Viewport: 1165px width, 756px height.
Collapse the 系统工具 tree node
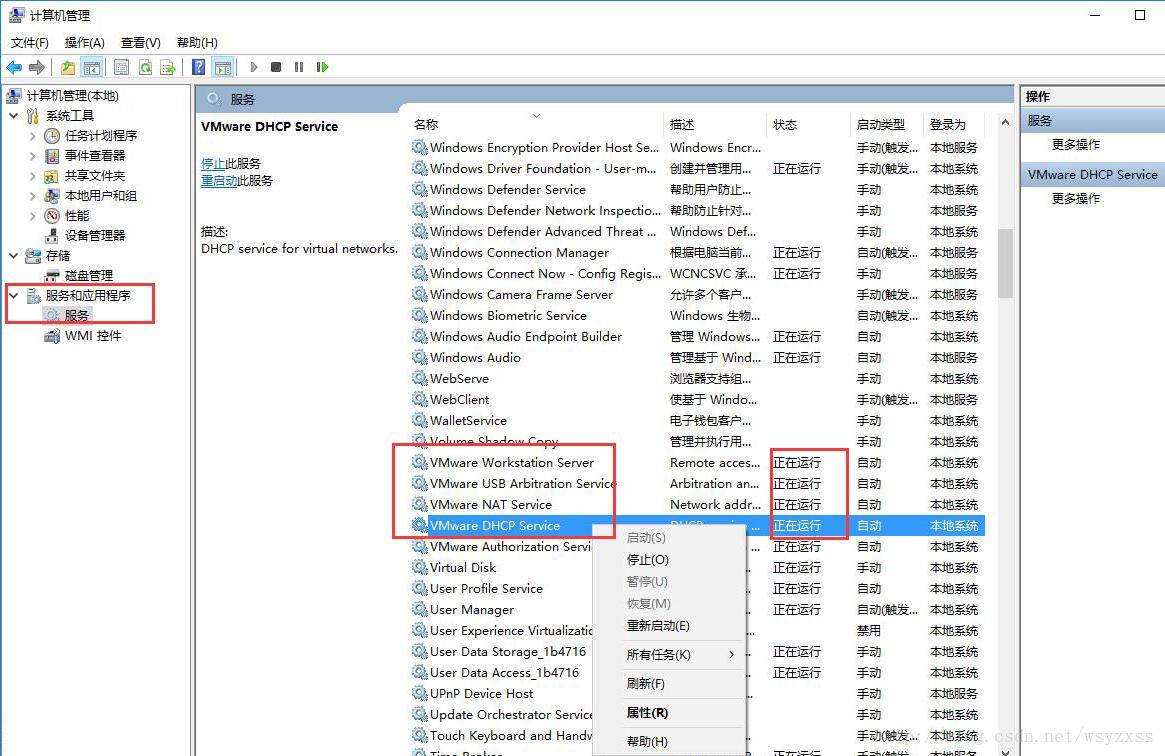click(x=13, y=116)
